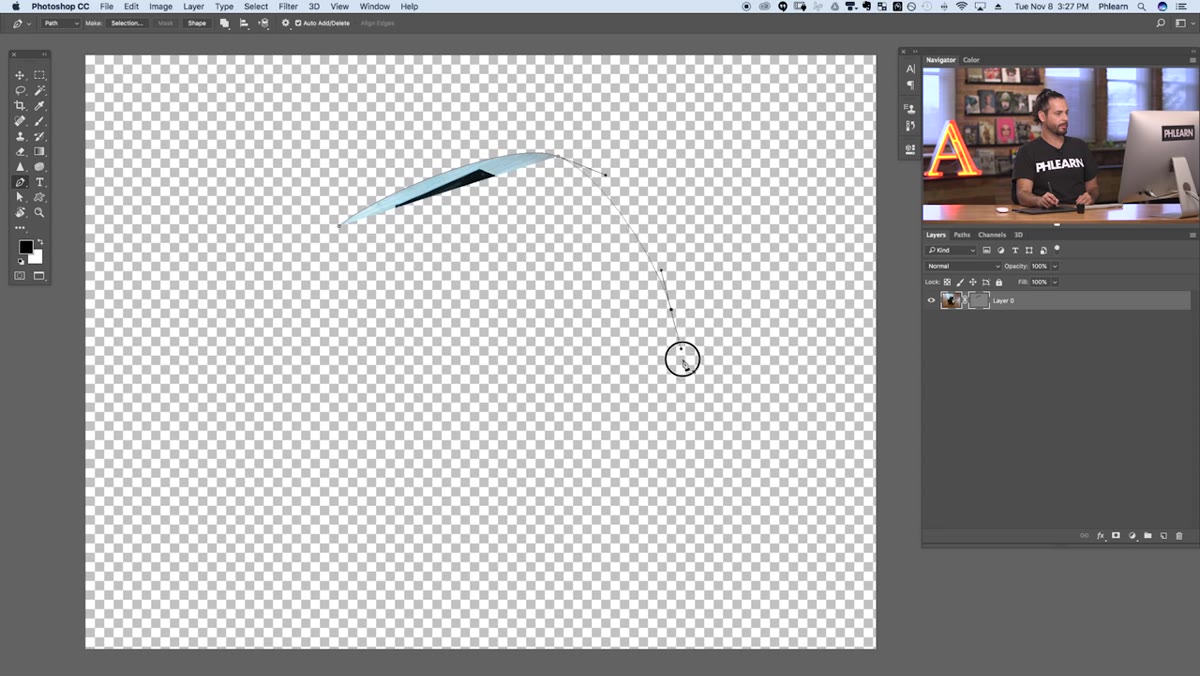
Task: Open the Layer menu
Action: tap(193, 6)
